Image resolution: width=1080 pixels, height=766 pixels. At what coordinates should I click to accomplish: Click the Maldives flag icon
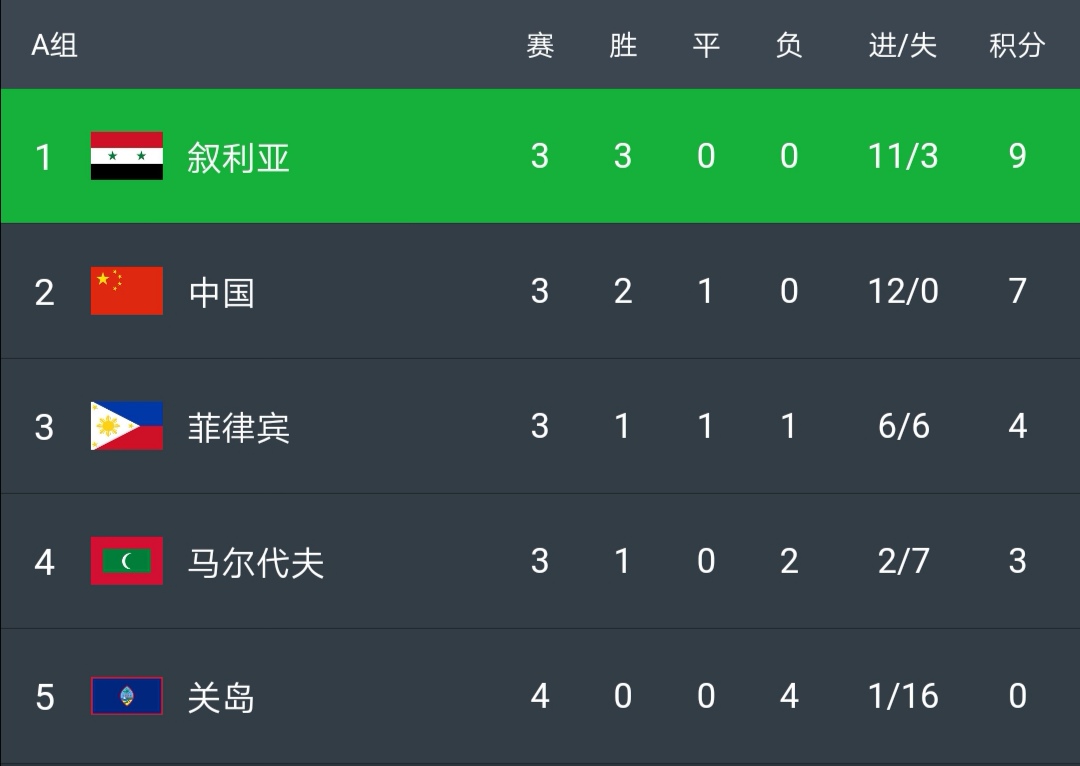pyautogui.click(x=125, y=562)
